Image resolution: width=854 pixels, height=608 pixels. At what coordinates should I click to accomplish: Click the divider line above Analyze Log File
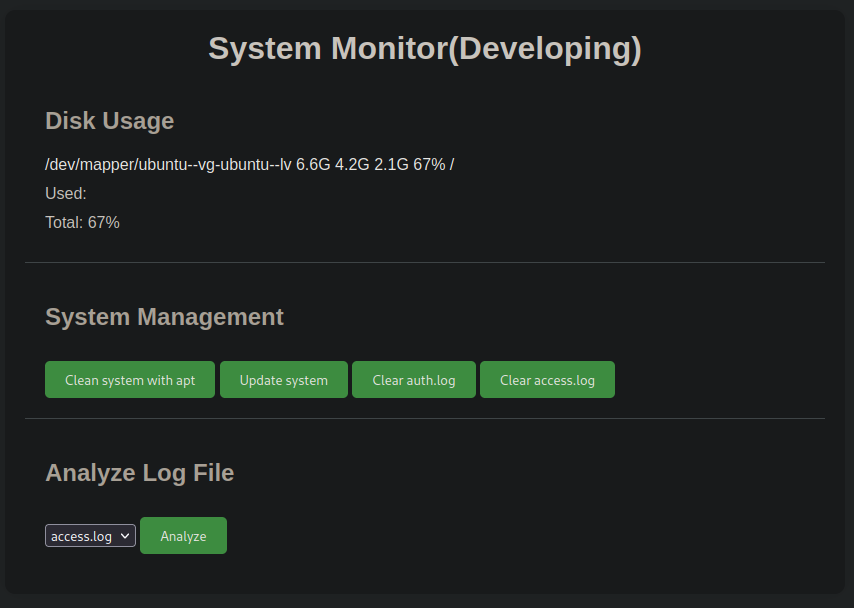point(425,418)
